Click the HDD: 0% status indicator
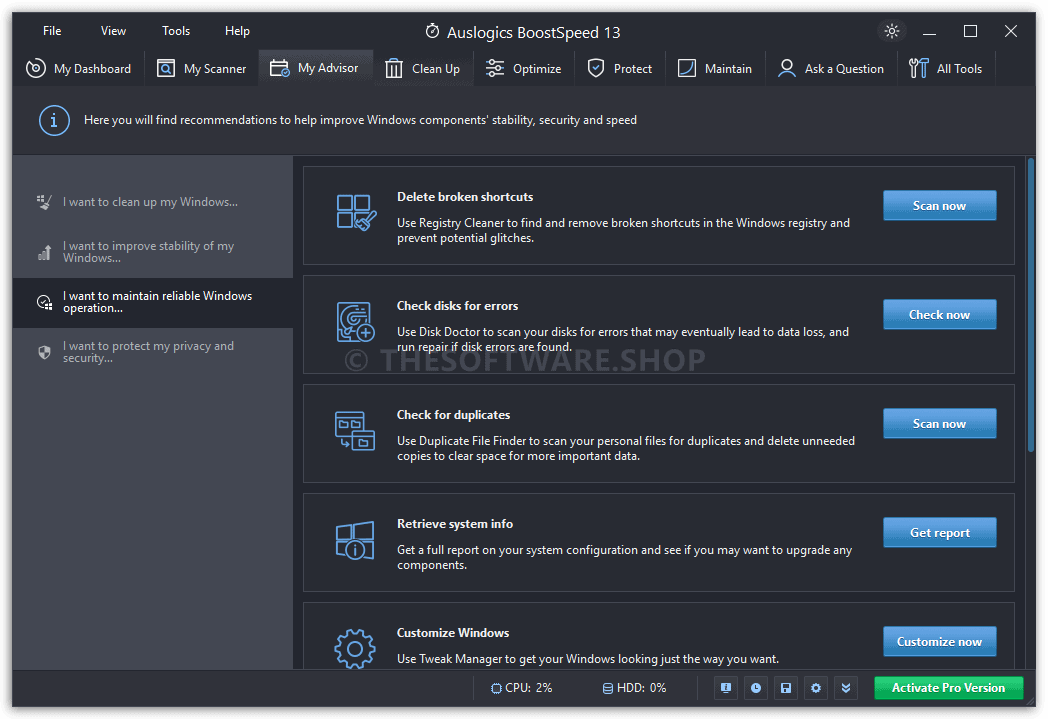Screen dimensions: 1048x719 (634, 688)
